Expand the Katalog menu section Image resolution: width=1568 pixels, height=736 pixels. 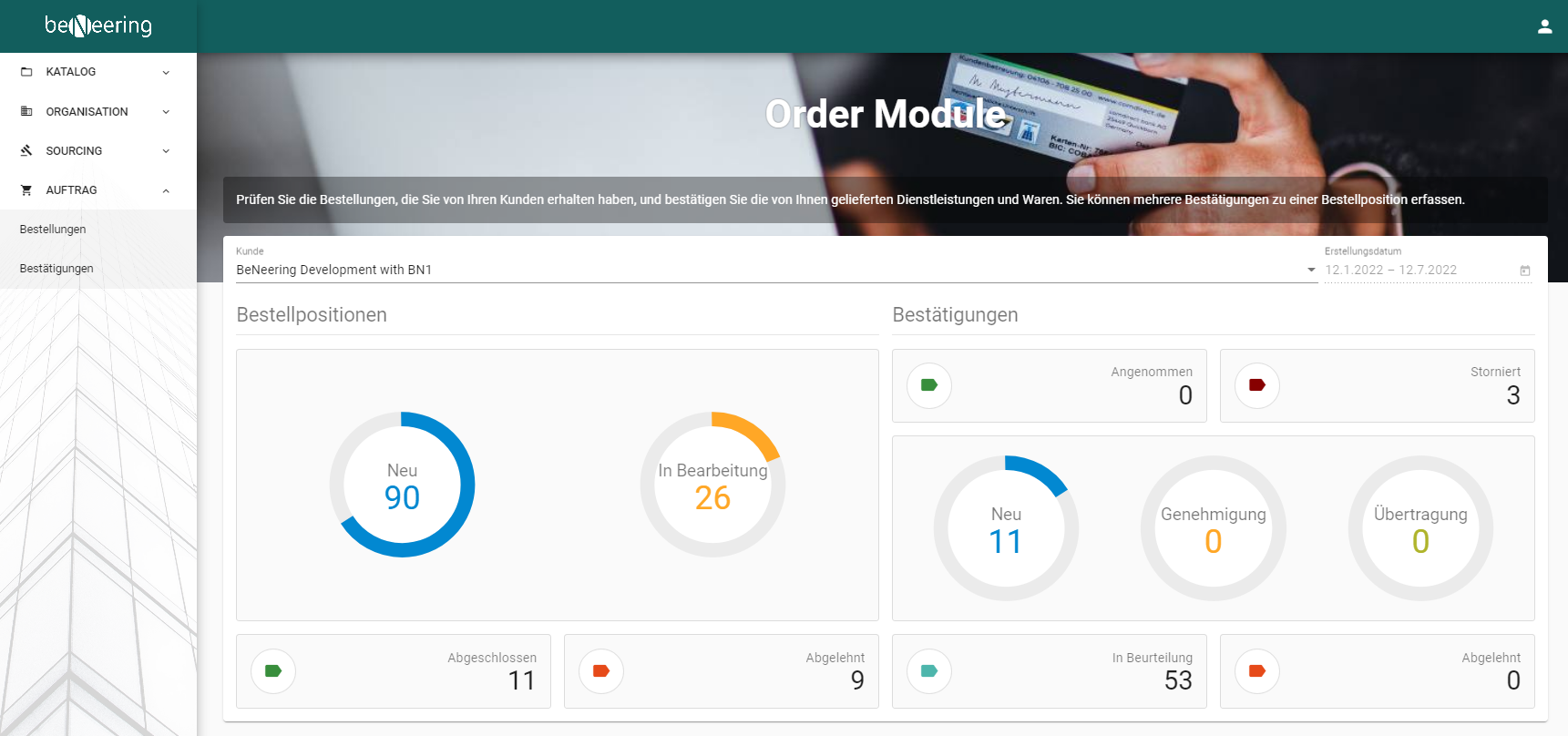pos(97,72)
